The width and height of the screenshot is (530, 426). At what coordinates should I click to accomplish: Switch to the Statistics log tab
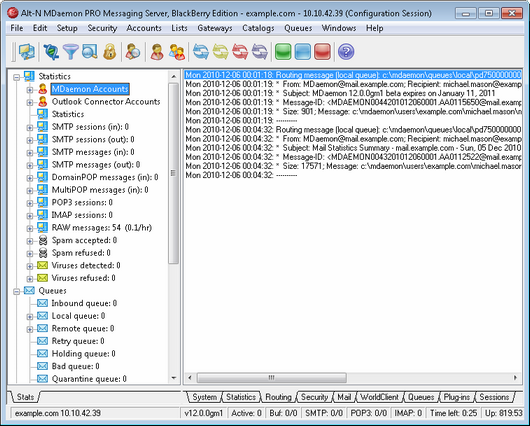click(x=241, y=397)
